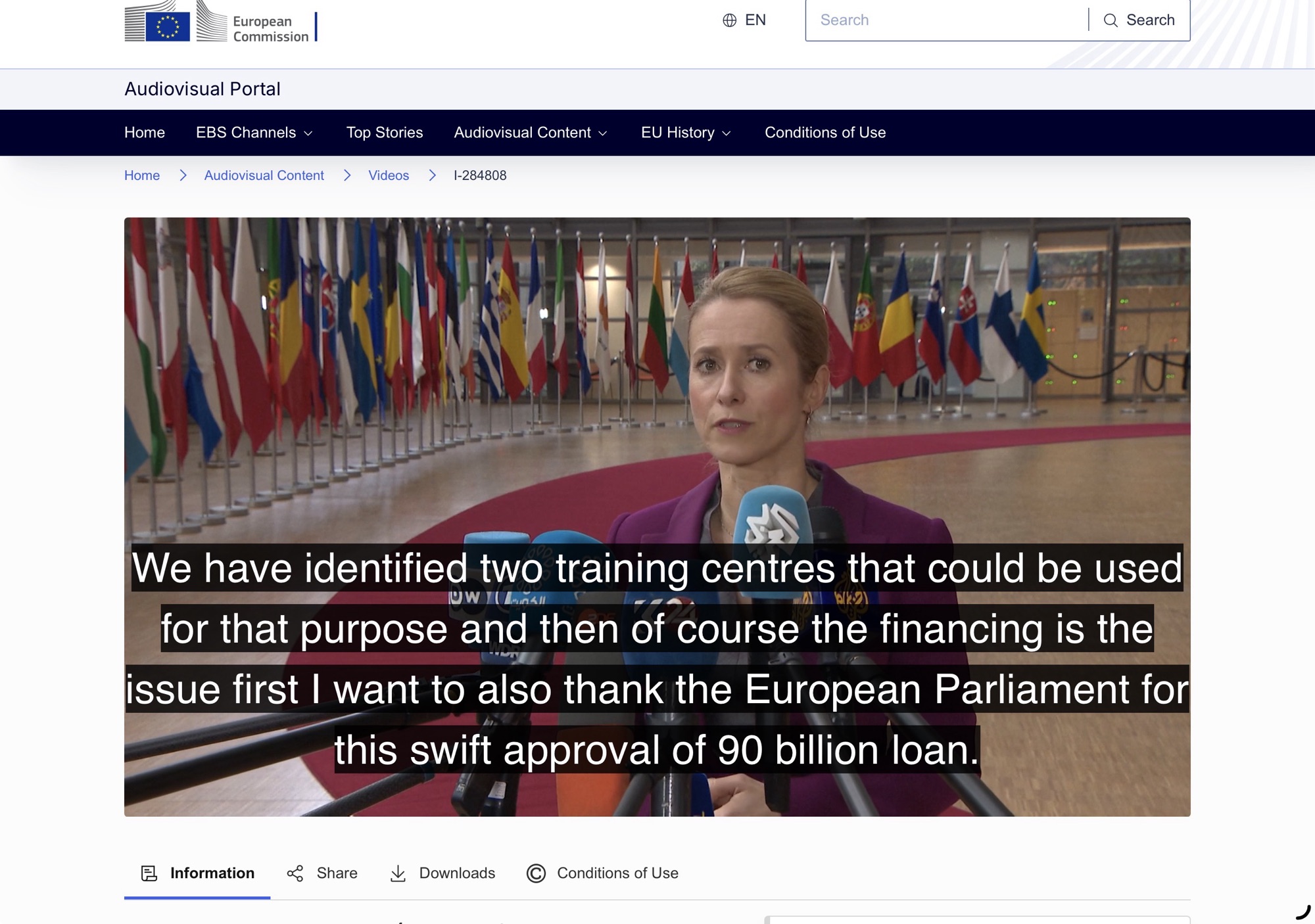Click the globe language icon
Viewport: 1315px width, 924px height.
click(x=729, y=20)
